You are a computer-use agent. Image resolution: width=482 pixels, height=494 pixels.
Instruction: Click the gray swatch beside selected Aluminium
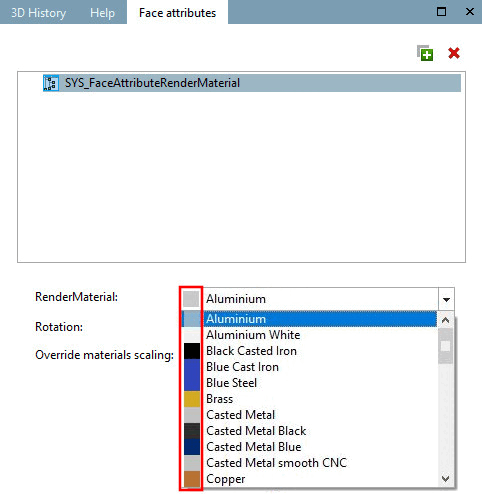pyautogui.click(x=191, y=299)
